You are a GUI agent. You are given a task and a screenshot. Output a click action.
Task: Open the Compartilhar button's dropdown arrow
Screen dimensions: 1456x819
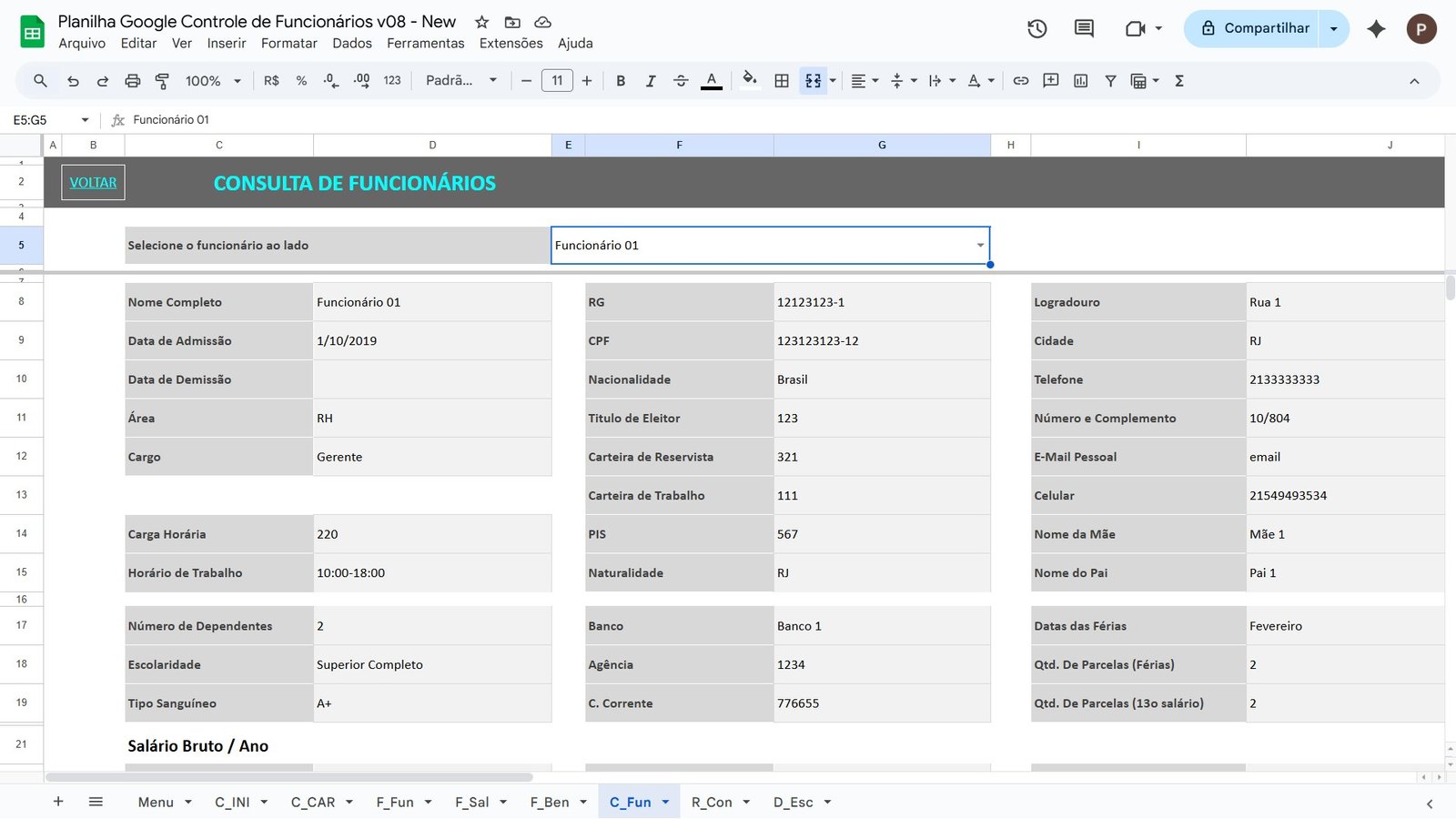tap(1333, 28)
